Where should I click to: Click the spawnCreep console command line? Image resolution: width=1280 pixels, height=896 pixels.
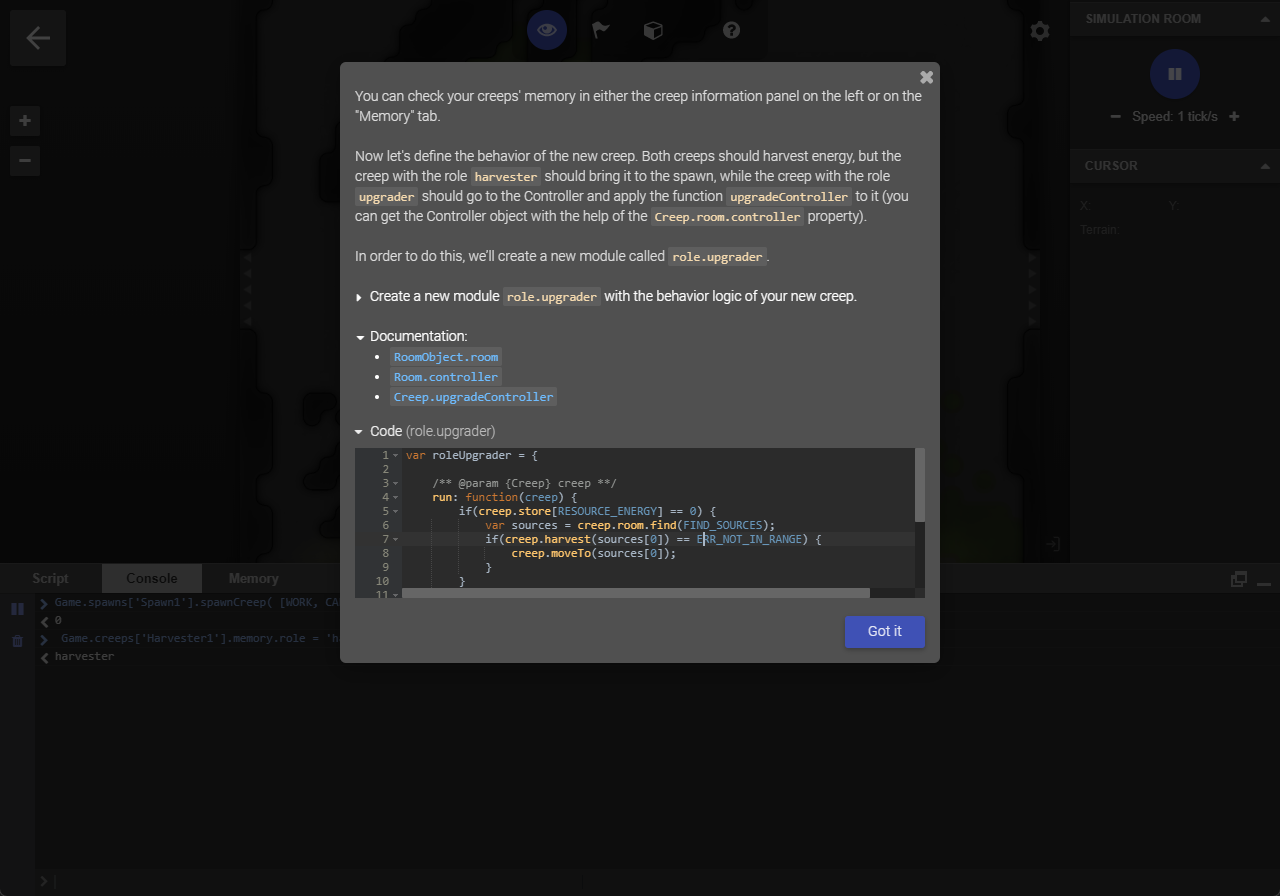tap(197, 603)
